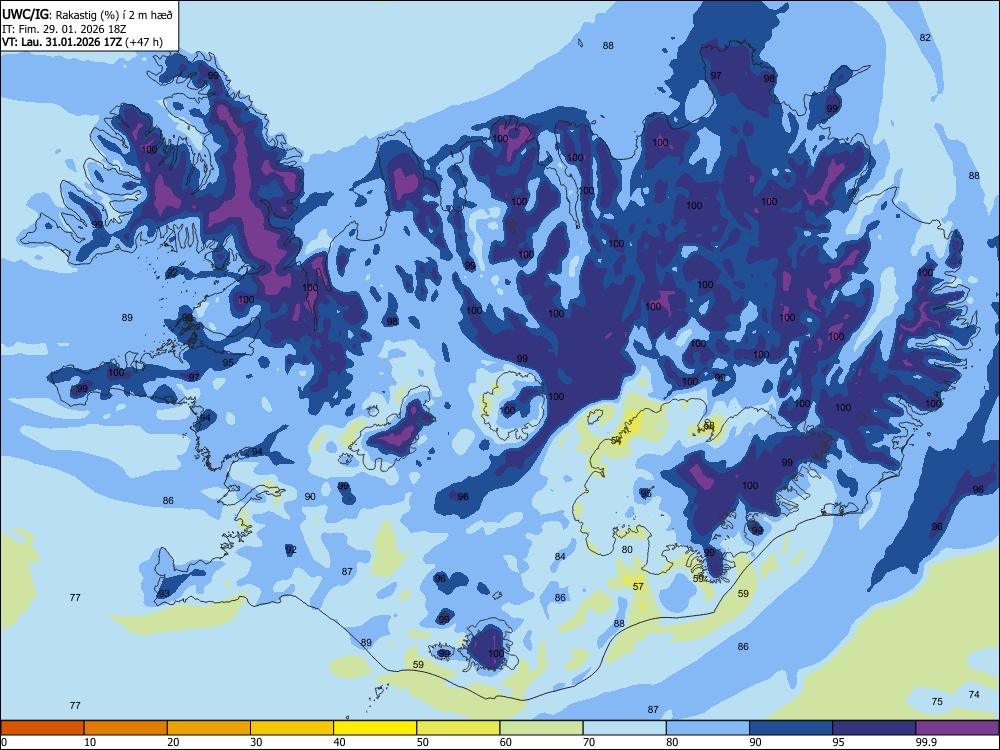This screenshot has width=1000, height=750.
Task: Click the pale green 60–70 legend swatch
Action: pos(541,728)
